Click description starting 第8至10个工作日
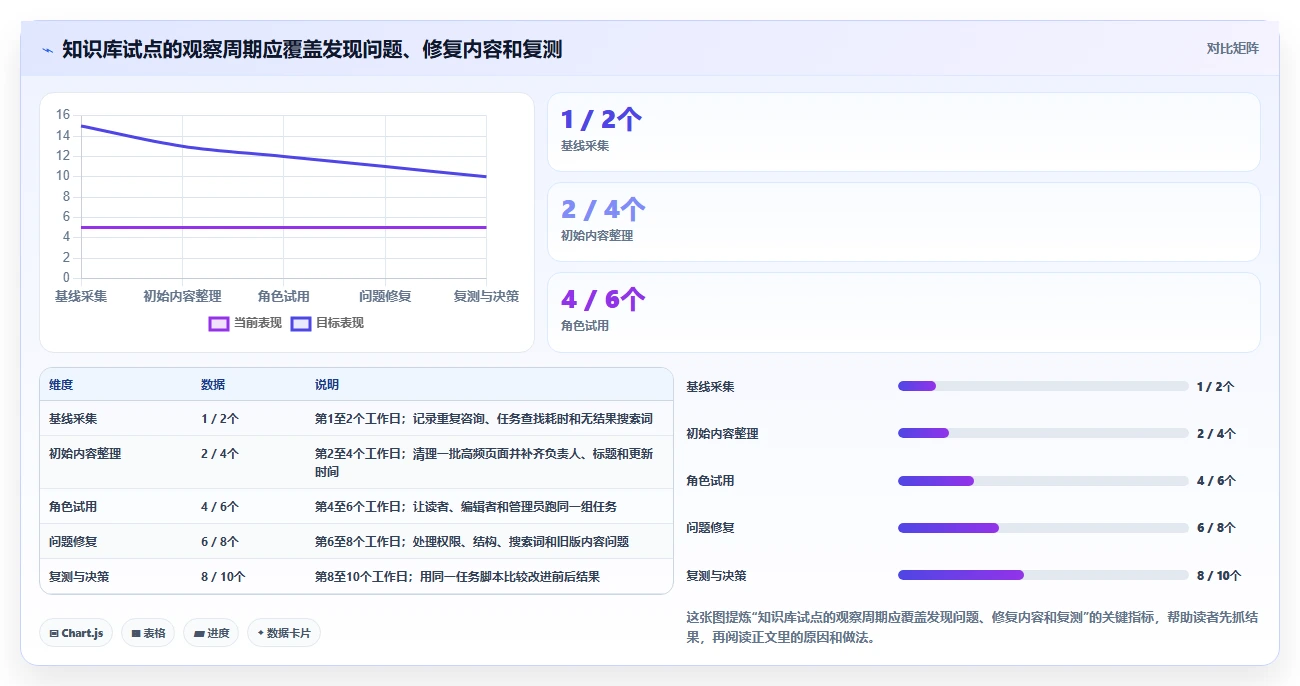This screenshot has height=686, width=1300. 457,577
